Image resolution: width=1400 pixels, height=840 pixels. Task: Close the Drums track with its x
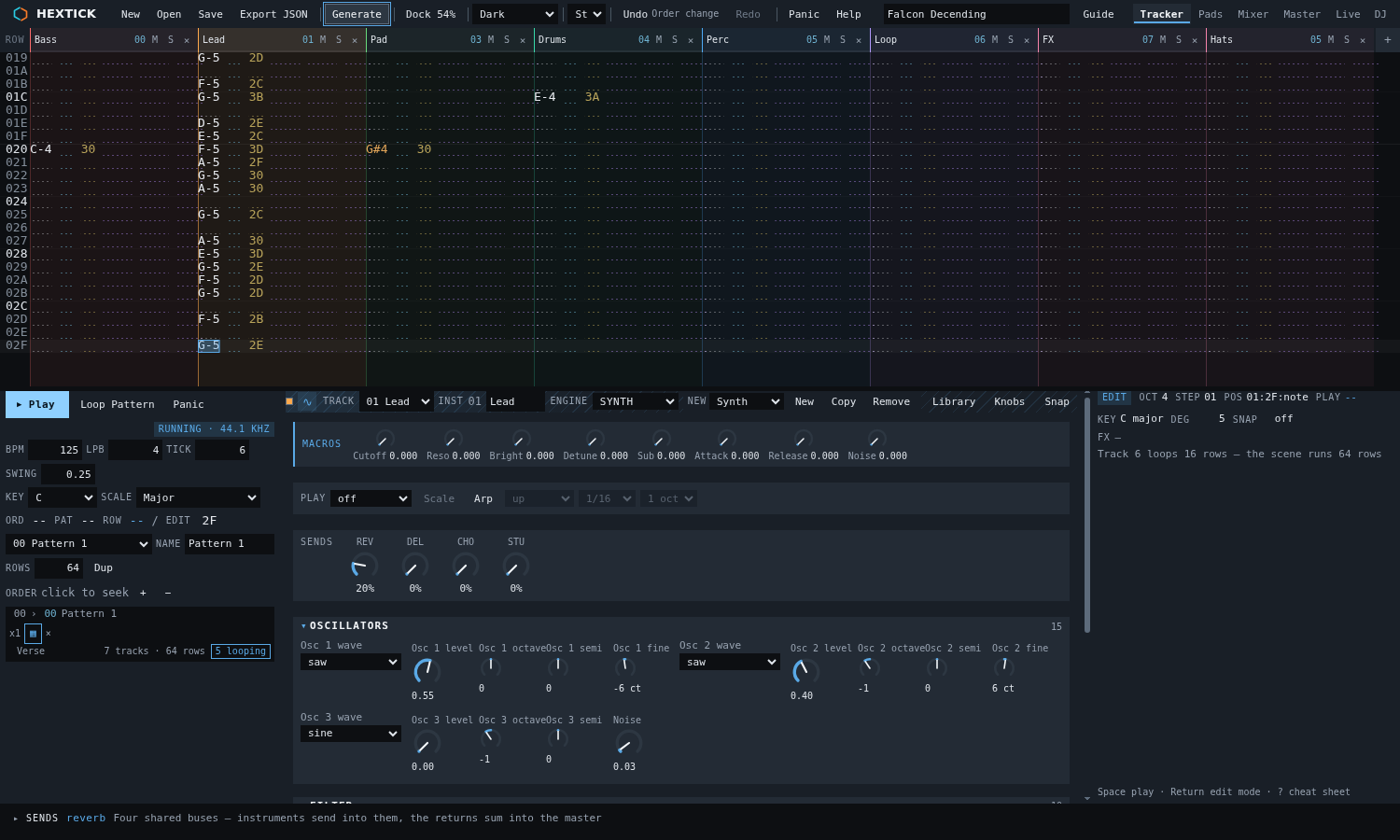(x=691, y=40)
